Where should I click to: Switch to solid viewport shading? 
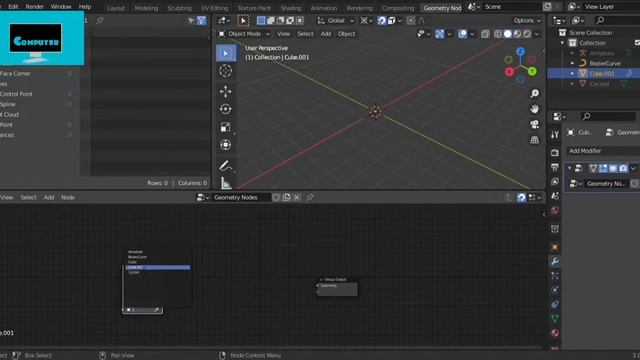(x=508, y=34)
